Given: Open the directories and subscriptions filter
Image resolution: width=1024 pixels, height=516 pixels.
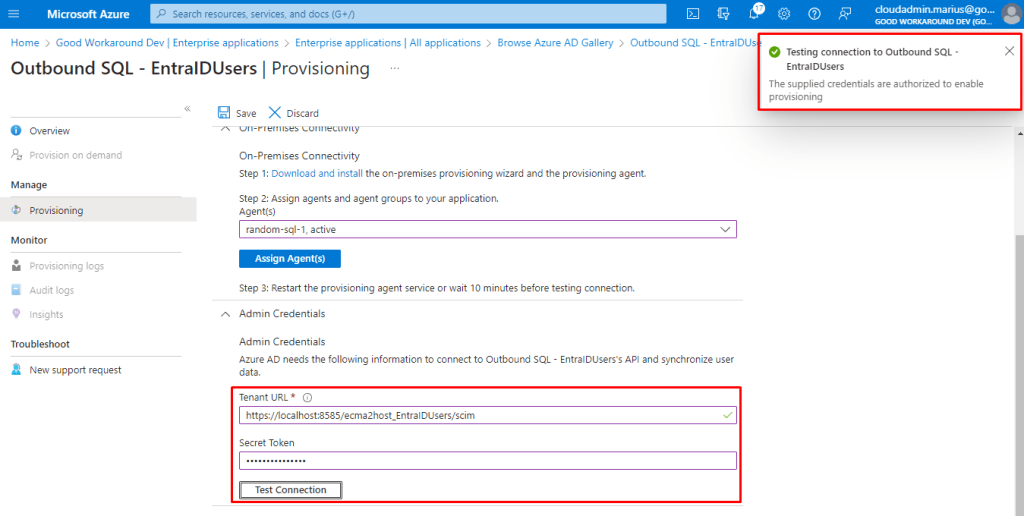Looking at the screenshot, I should (x=723, y=14).
